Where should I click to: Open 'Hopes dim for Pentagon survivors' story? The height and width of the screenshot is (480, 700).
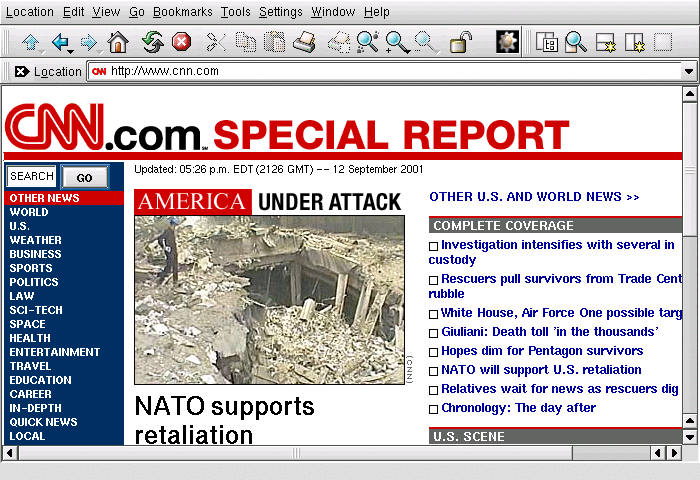(x=542, y=351)
